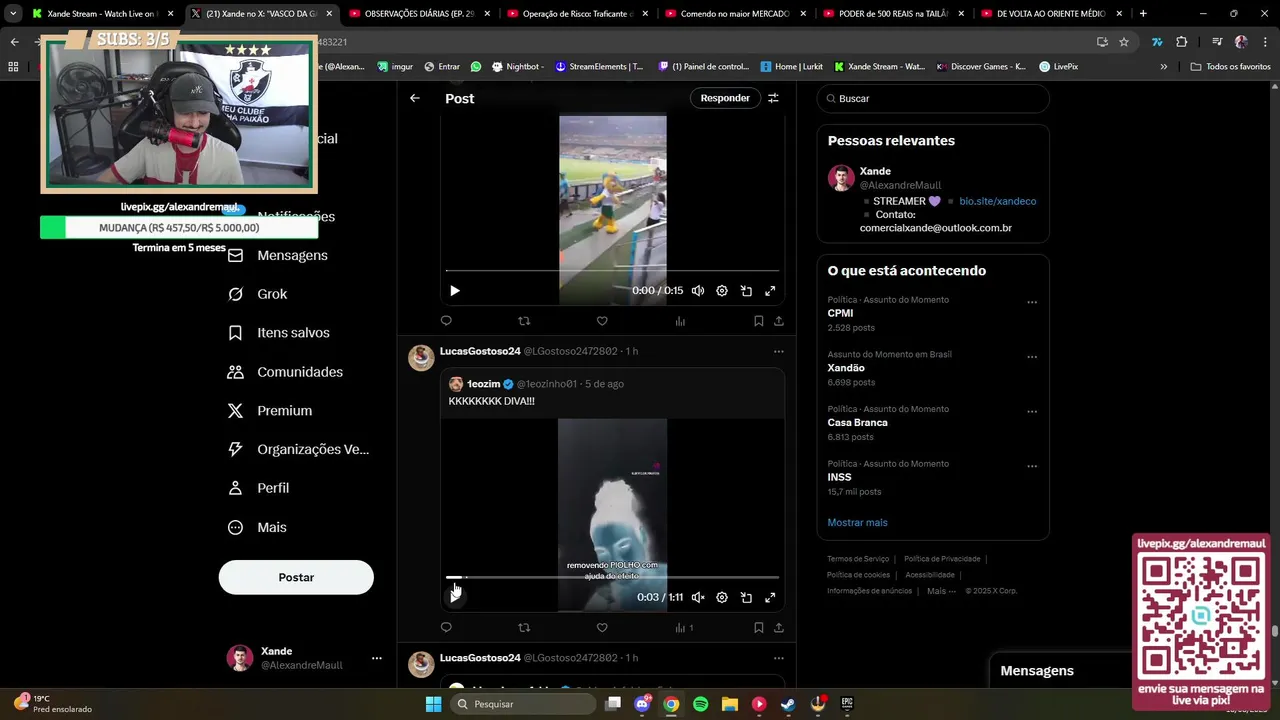Enable picture-in-picture on the DIVA video

coord(746,597)
